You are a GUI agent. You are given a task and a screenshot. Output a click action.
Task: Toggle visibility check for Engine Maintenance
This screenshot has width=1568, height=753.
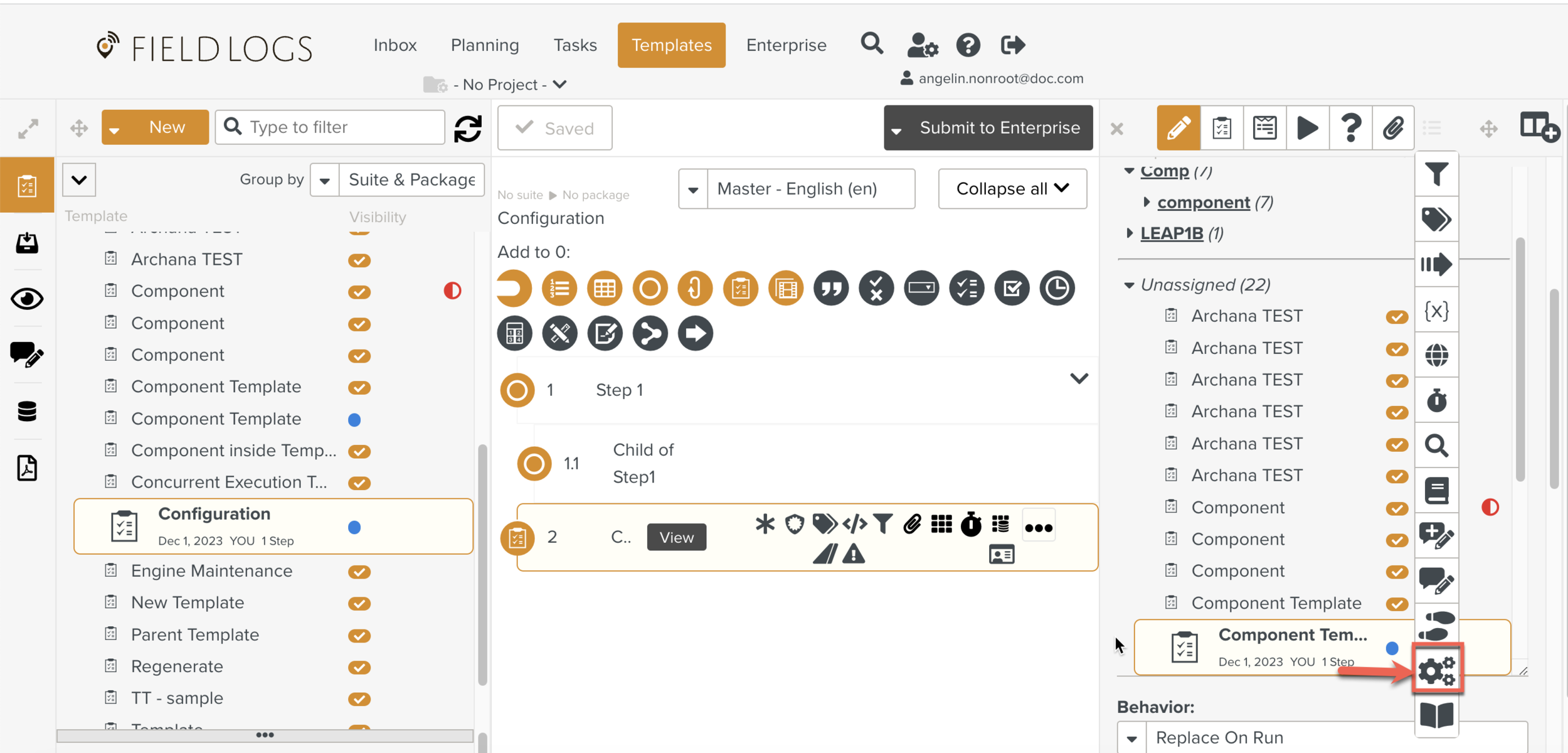[x=359, y=572]
